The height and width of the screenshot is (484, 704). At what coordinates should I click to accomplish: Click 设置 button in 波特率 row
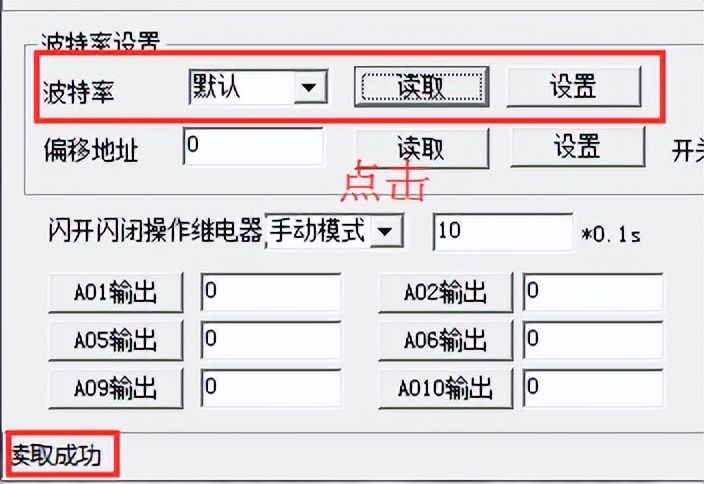click(573, 87)
